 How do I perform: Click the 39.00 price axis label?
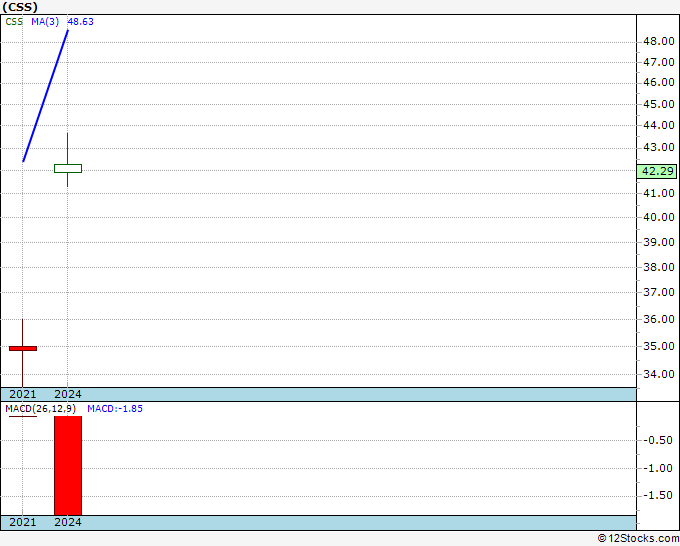[x=659, y=242]
